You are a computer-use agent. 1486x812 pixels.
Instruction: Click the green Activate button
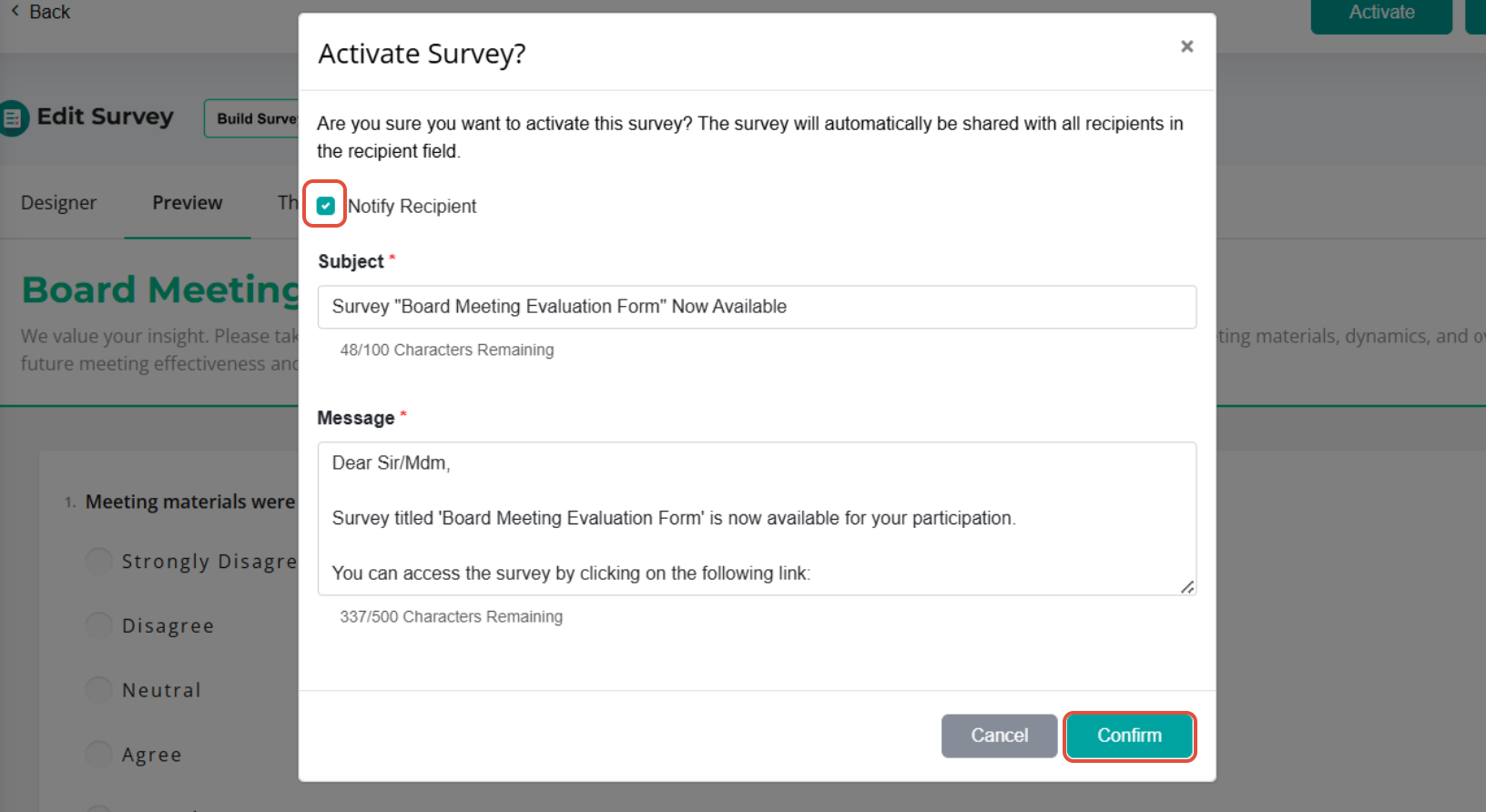click(x=1381, y=13)
